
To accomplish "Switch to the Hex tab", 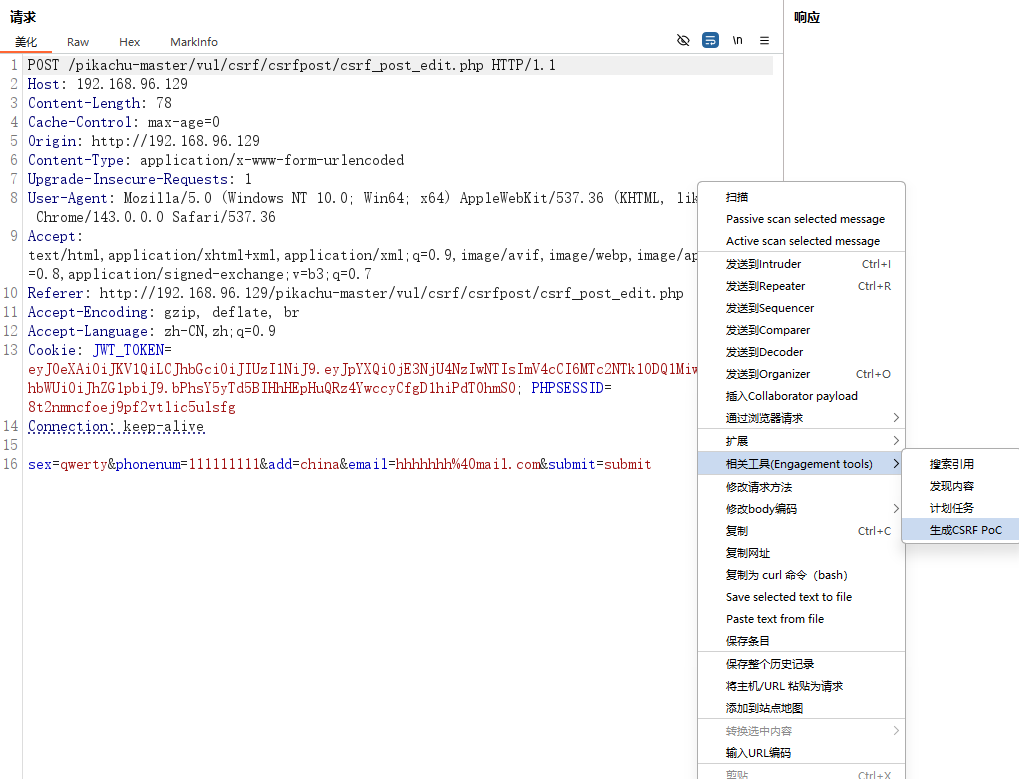I will (x=129, y=42).
